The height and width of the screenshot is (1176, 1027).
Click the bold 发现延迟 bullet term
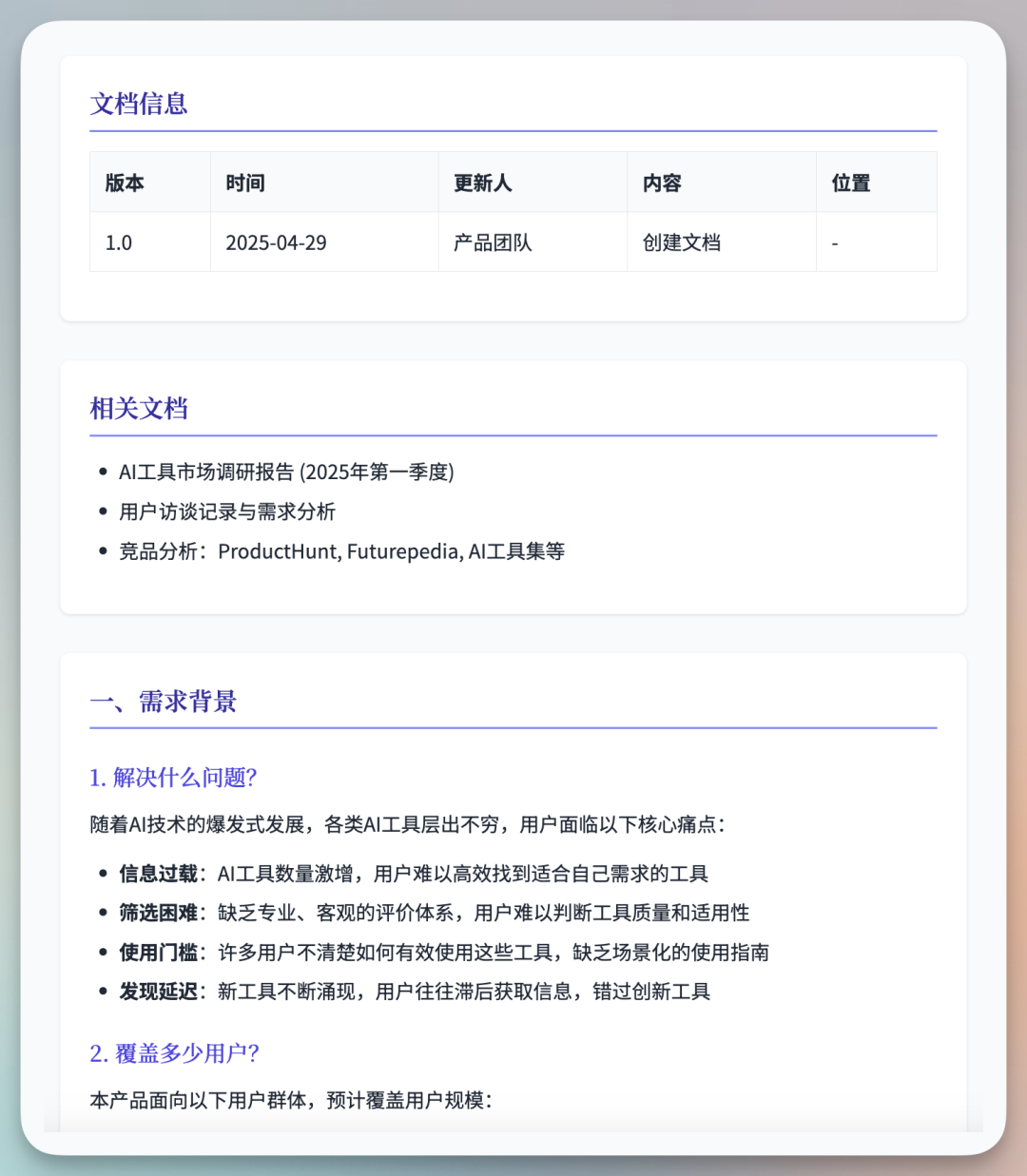click(158, 992)
